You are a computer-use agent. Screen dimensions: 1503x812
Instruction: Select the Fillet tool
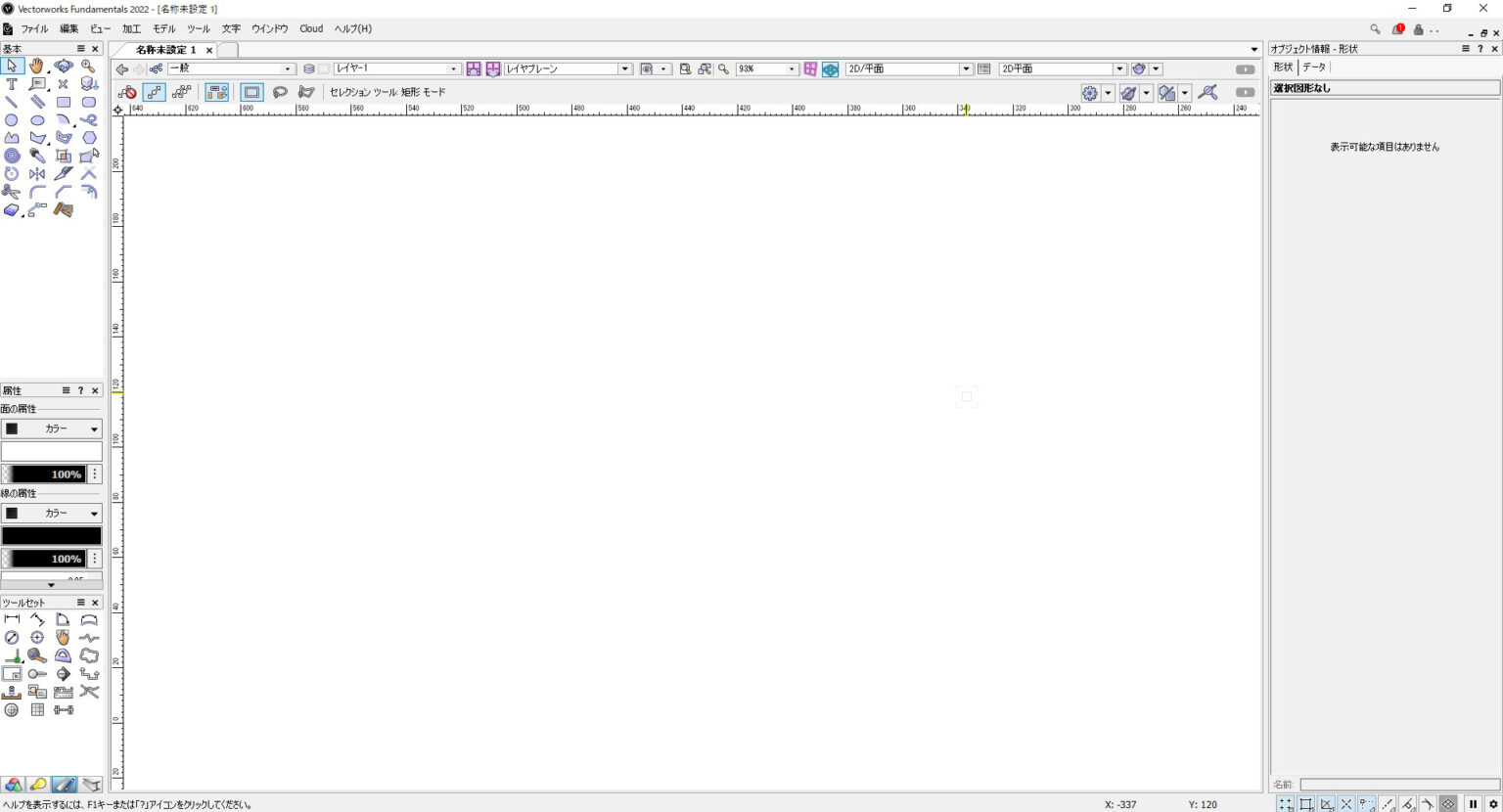37,192
